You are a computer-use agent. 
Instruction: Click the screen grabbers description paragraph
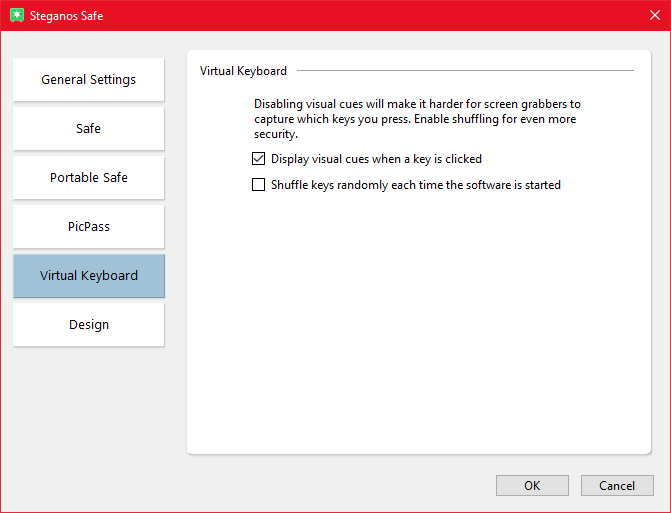point(416,118)
